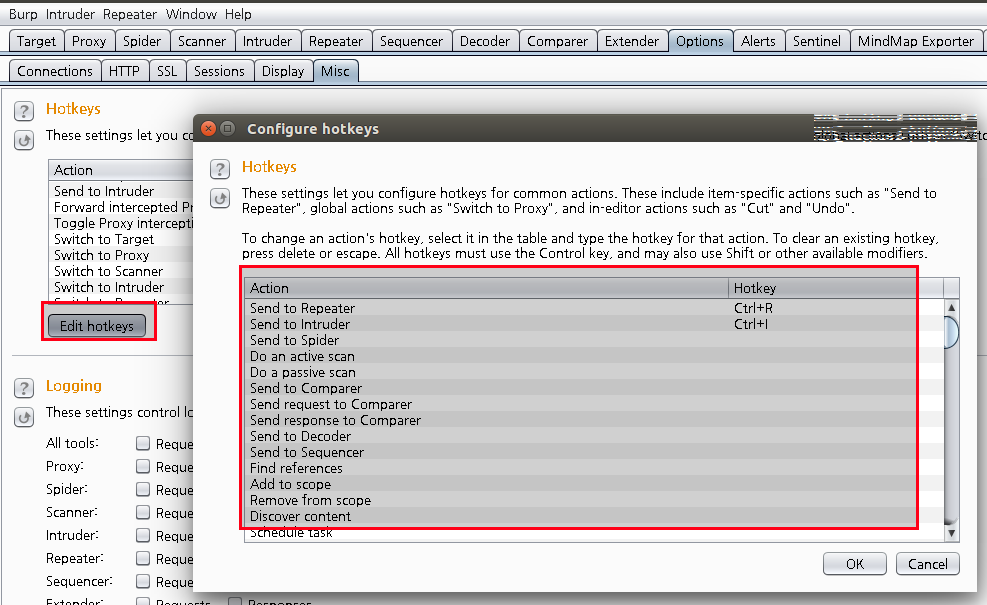
Task: Click scroll down arrow in hotkeys table
Action: click(951, 533)
